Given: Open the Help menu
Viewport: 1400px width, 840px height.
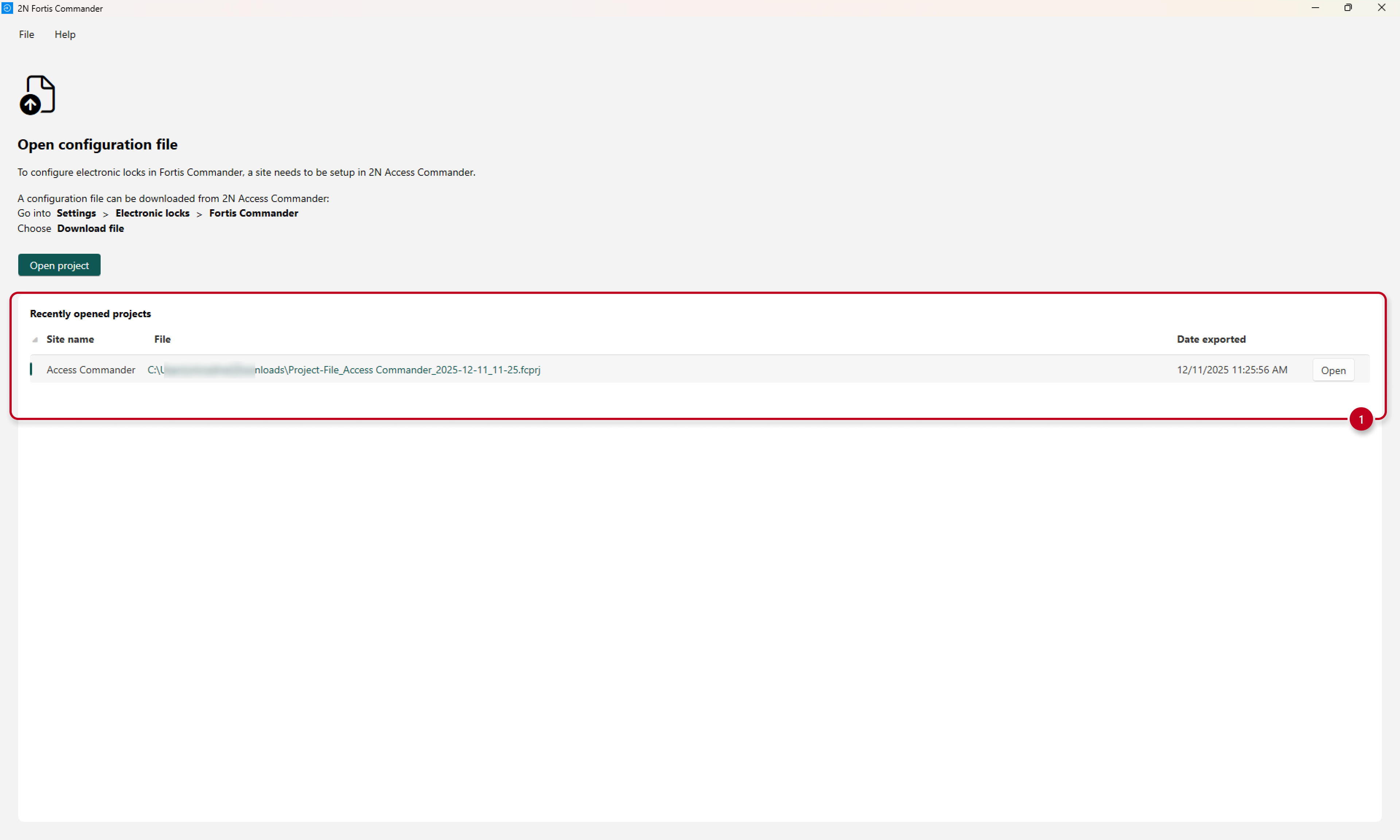Looking at the screenshot, I should pyautogui.click(x=65, y=35).
